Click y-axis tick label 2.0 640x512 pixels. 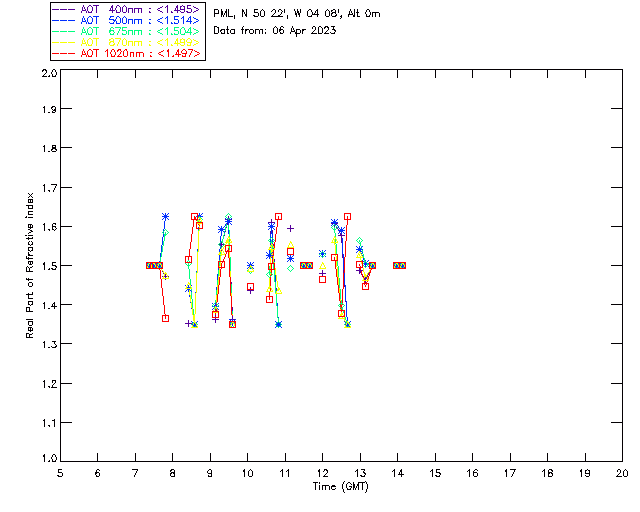(49, 73)
